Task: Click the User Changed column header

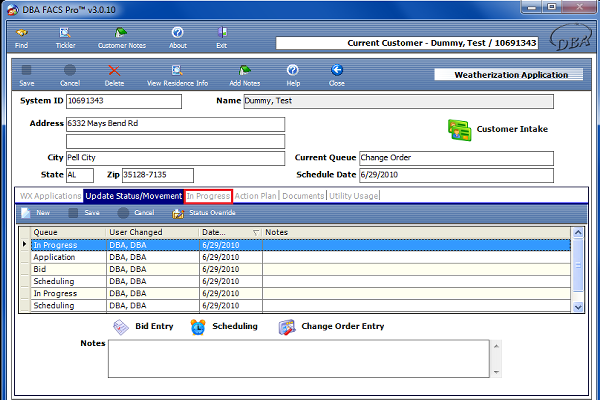Action: click(152, 232)
